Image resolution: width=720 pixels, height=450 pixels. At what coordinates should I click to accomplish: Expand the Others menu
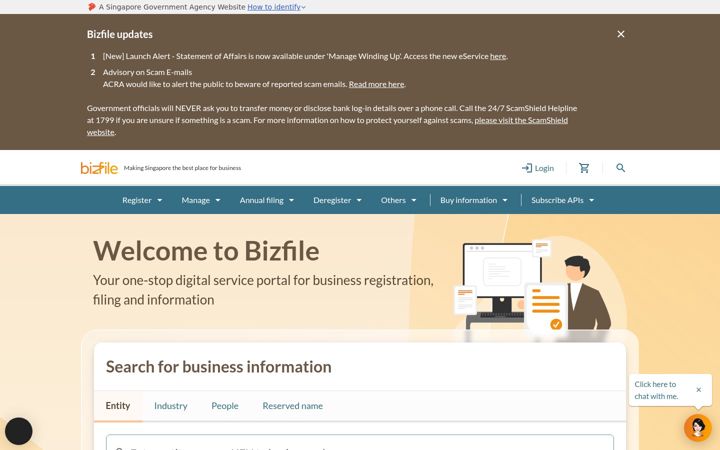398,200
